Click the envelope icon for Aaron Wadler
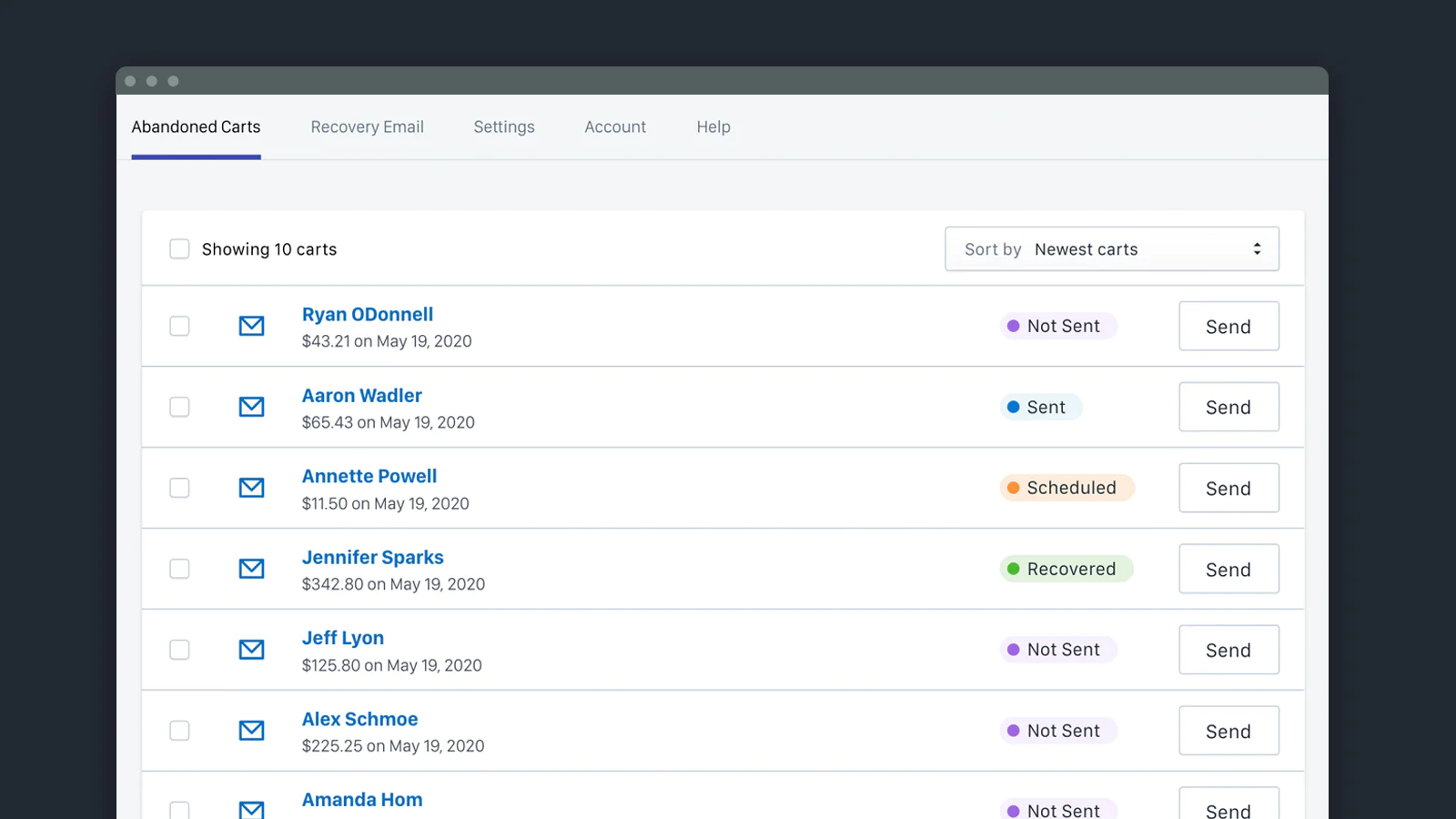The width and height of the screenshot is (1456, 819). point(251,407)
